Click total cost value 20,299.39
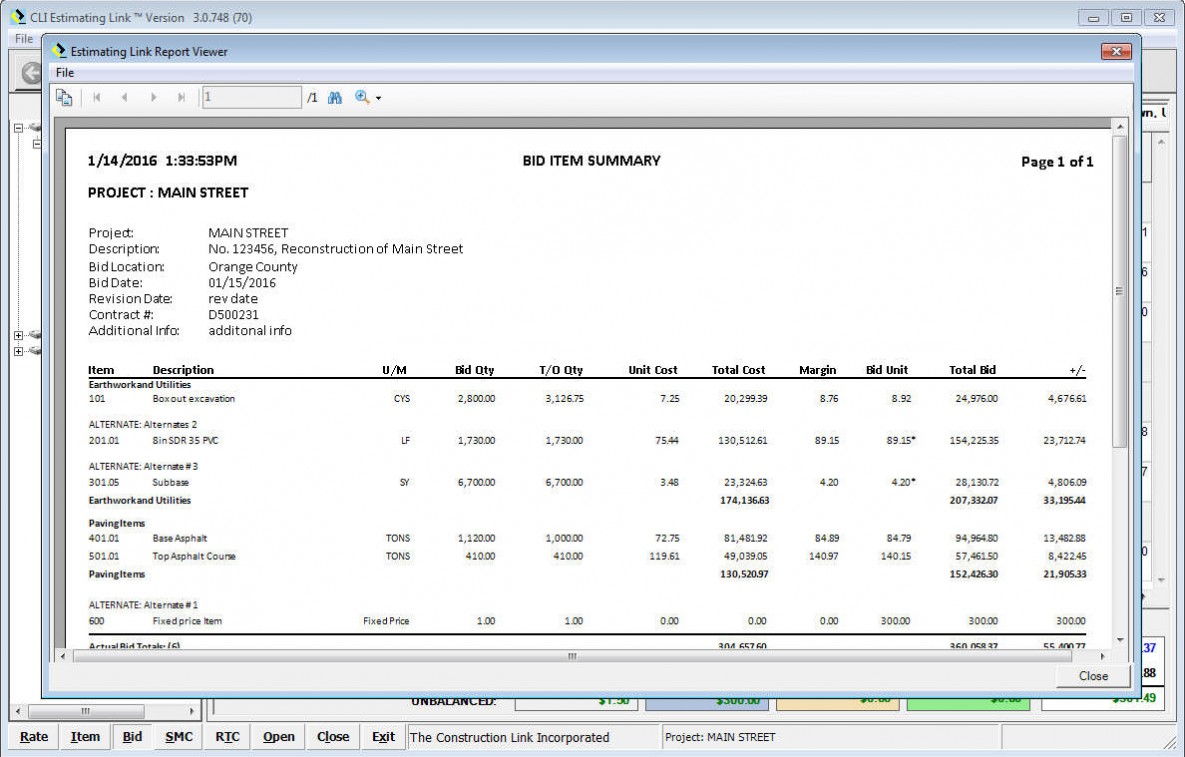Screen dimensions: 1185x757 [745, 398]
